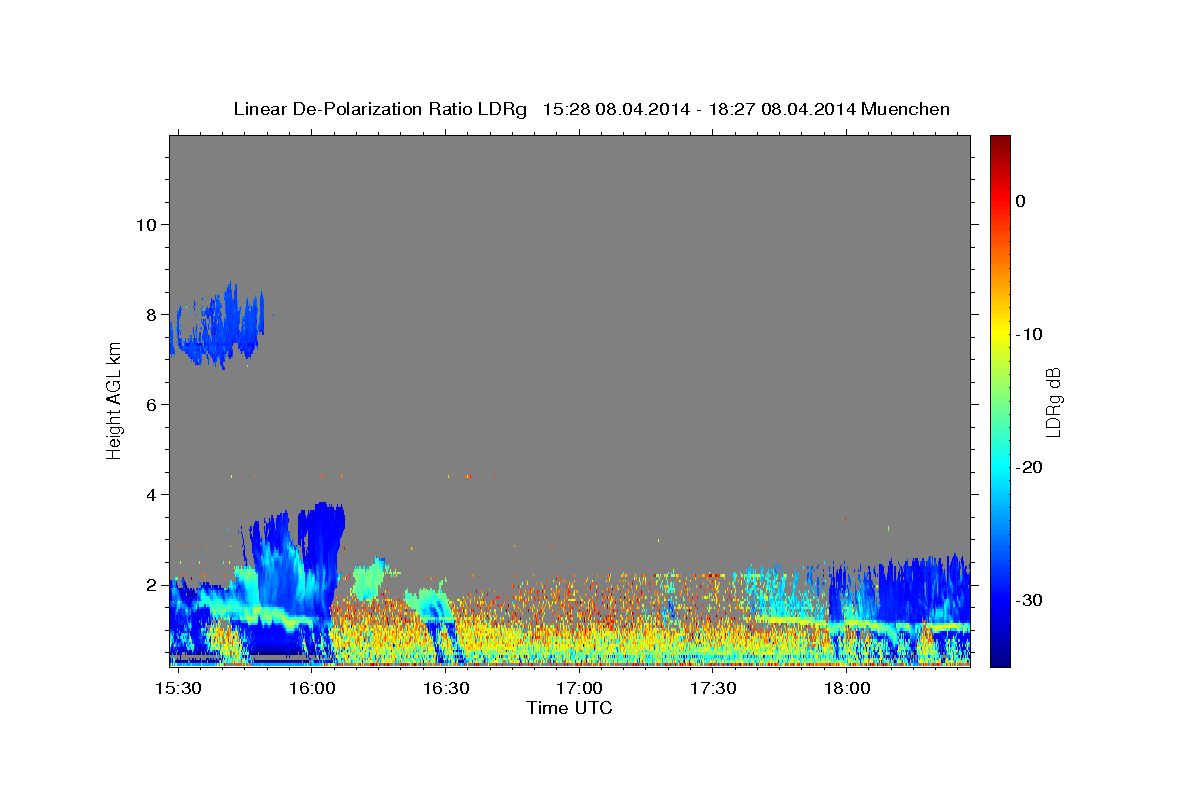Click the height tick label 4
The width and height of the screenshot is (1200, 800).
151,494
